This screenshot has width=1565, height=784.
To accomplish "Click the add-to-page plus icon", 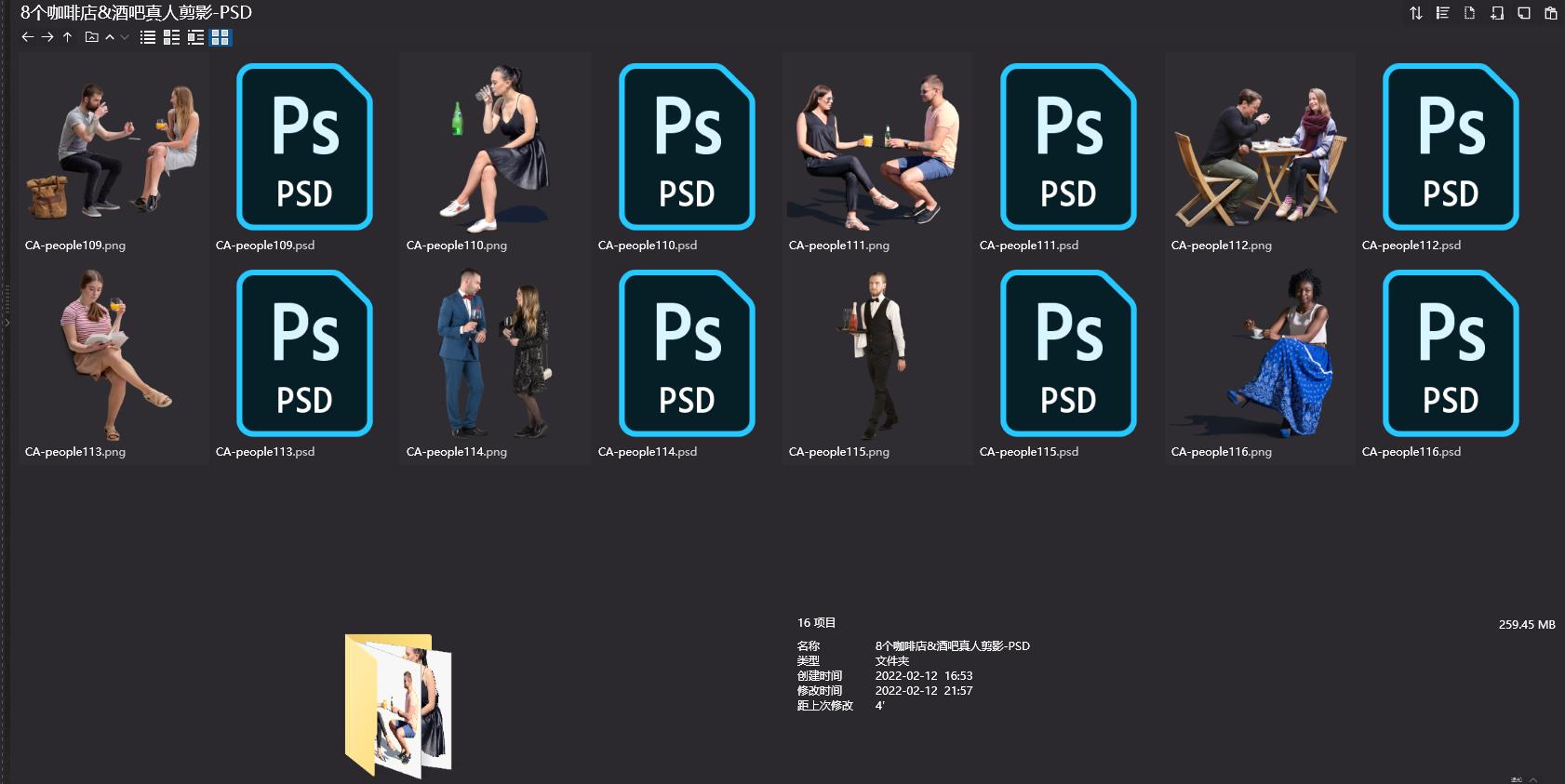I will (x=1497, y=13).
